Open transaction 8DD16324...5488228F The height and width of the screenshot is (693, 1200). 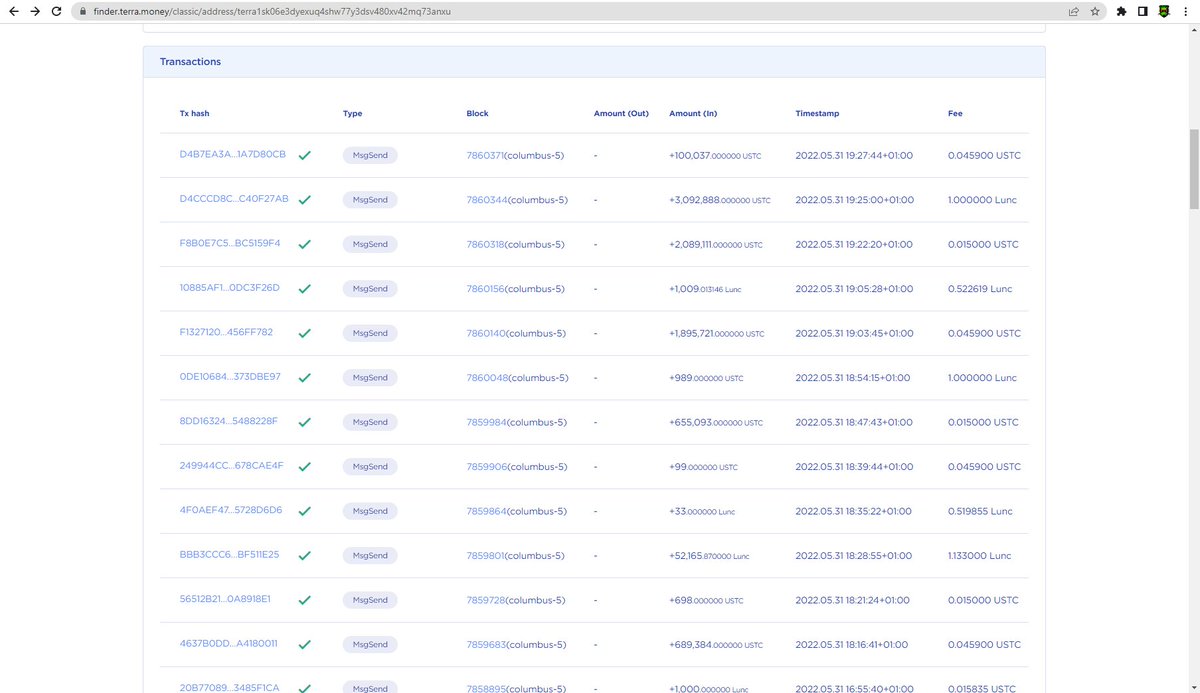point(229,422)
